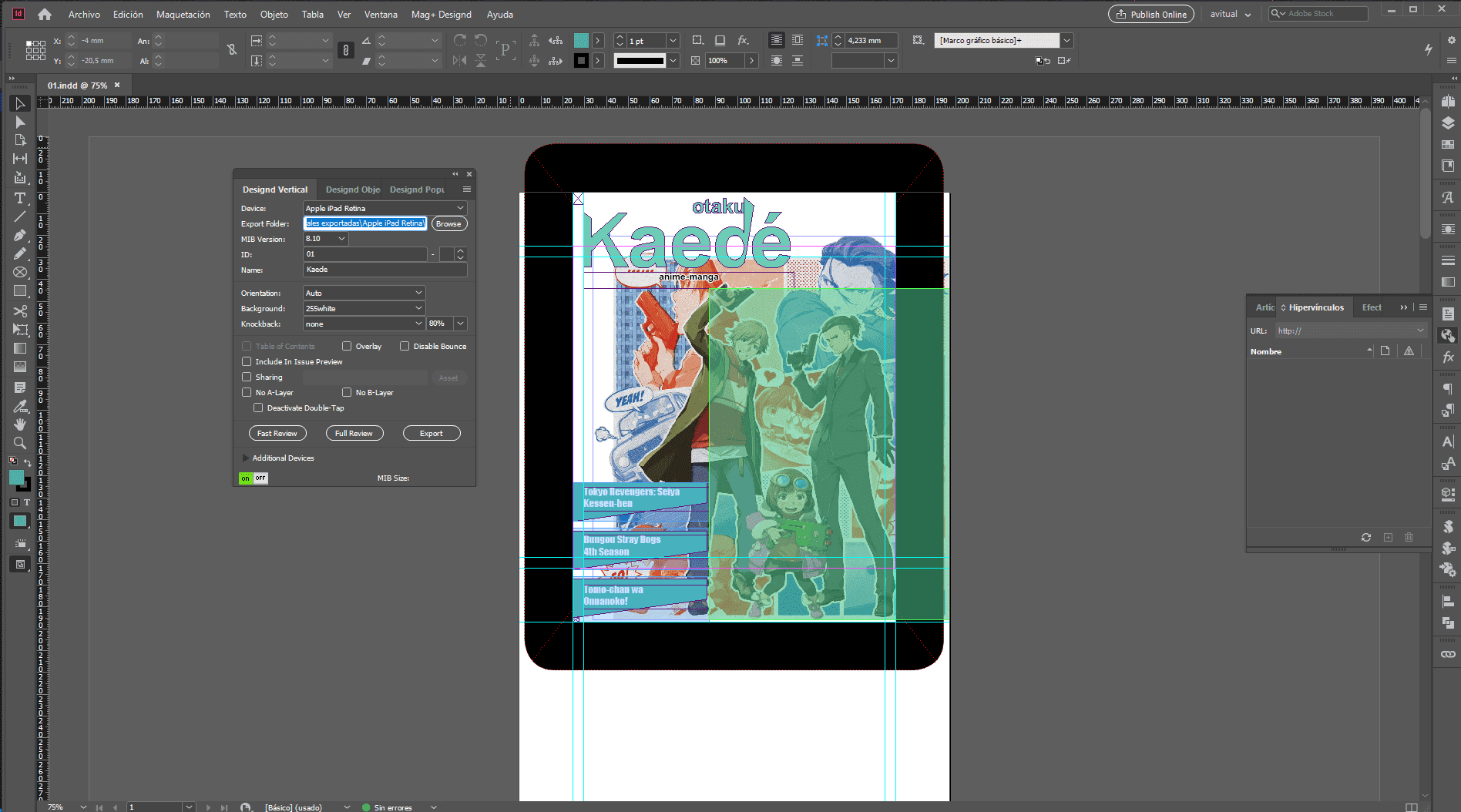Activate the Zoom magnifier tool
Screen dimensions: 1461x812
(20, 443)
